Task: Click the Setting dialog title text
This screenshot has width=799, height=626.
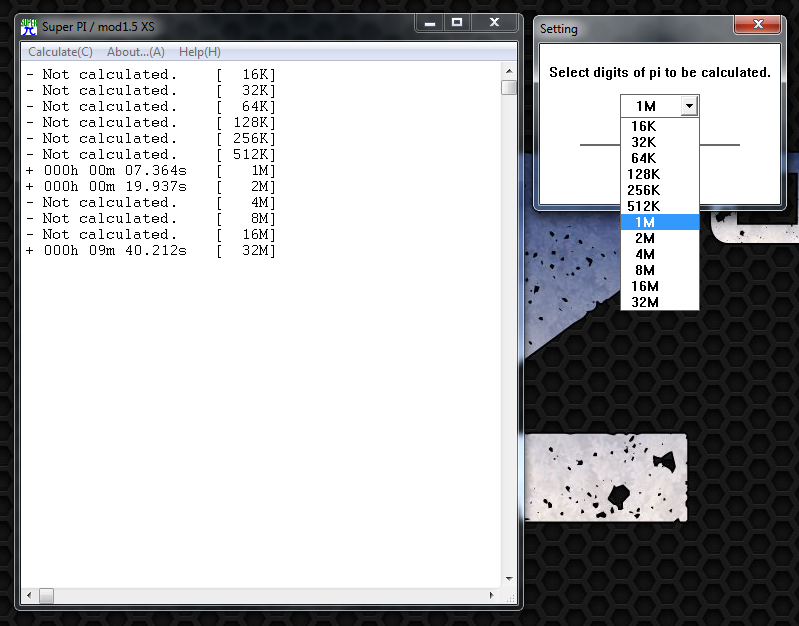Action: coord(559,29)
